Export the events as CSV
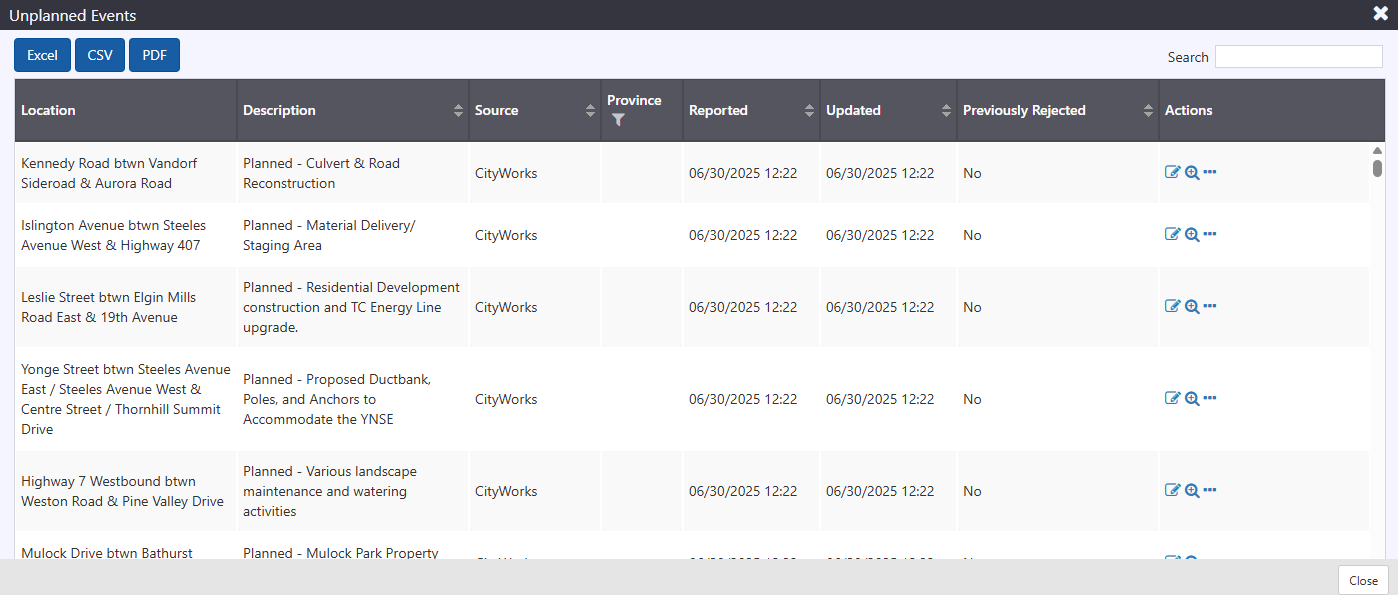The image size is (1398, 595). pos(100,56)
